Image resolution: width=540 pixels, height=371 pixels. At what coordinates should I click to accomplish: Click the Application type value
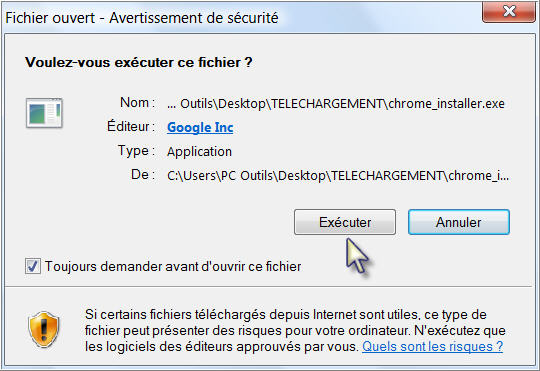199,152
